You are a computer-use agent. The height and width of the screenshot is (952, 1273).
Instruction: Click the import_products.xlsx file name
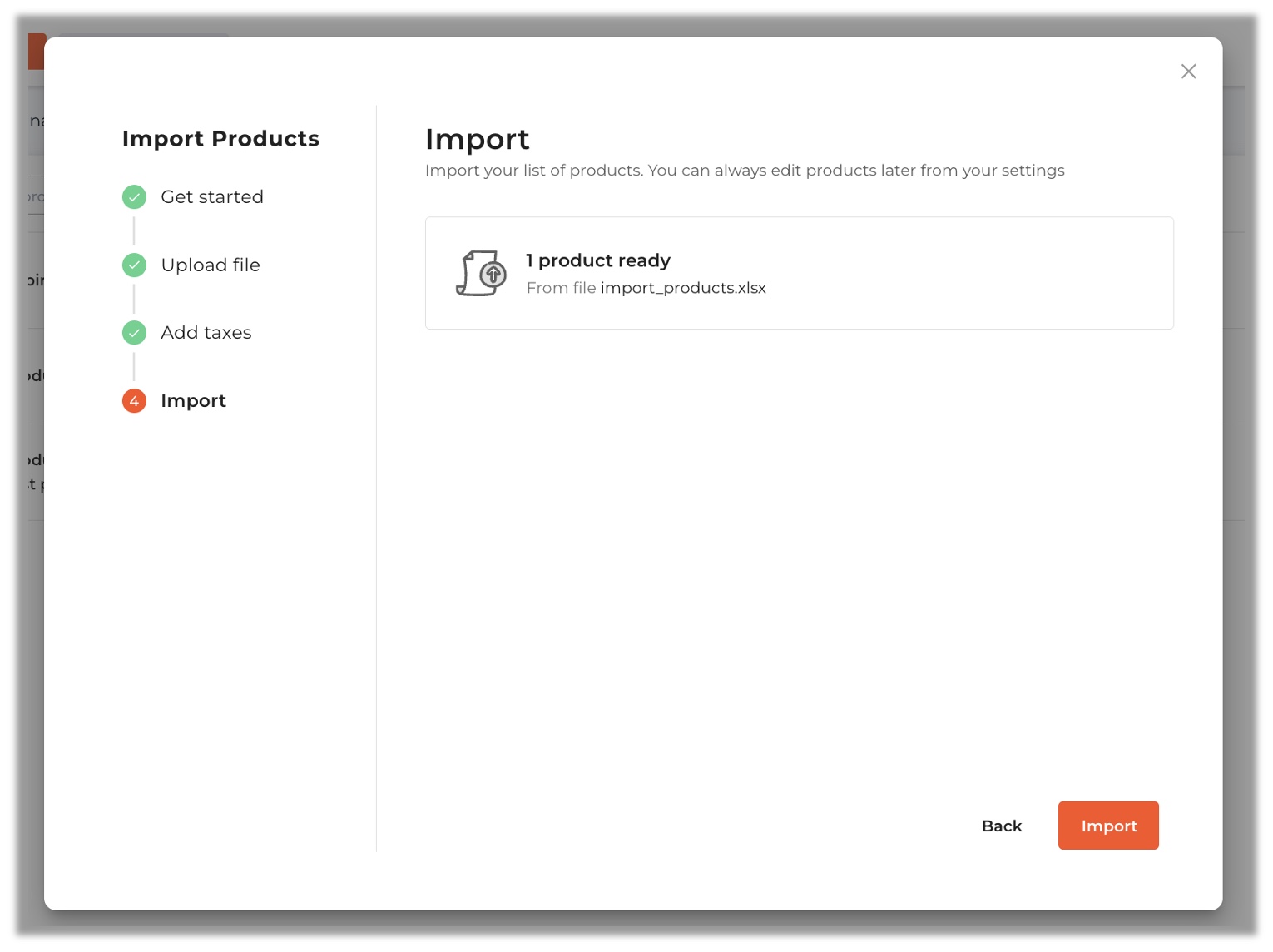[x=683, y=288]
